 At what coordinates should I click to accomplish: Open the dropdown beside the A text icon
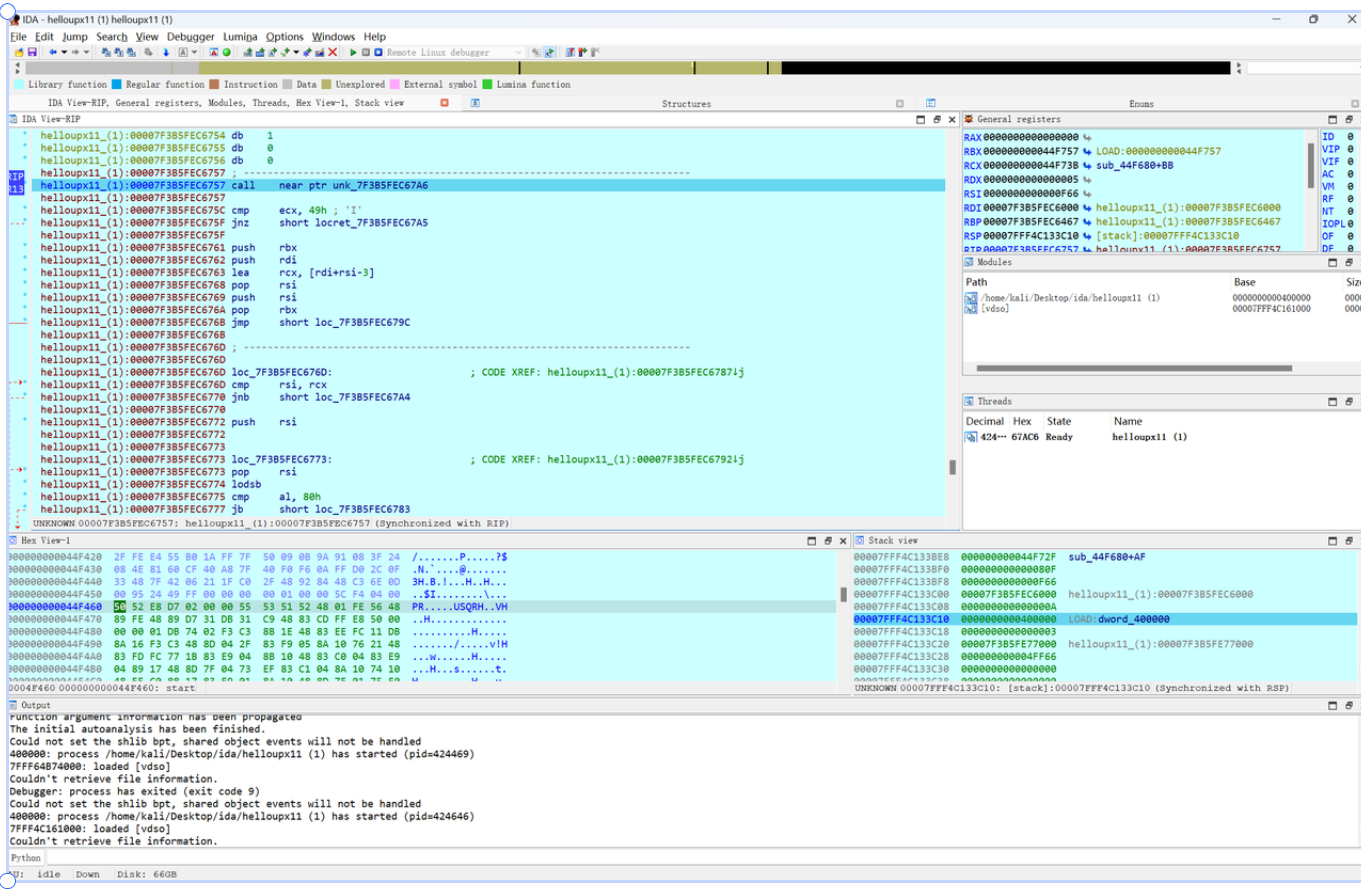pyautogui.click(x=195, y=52)
